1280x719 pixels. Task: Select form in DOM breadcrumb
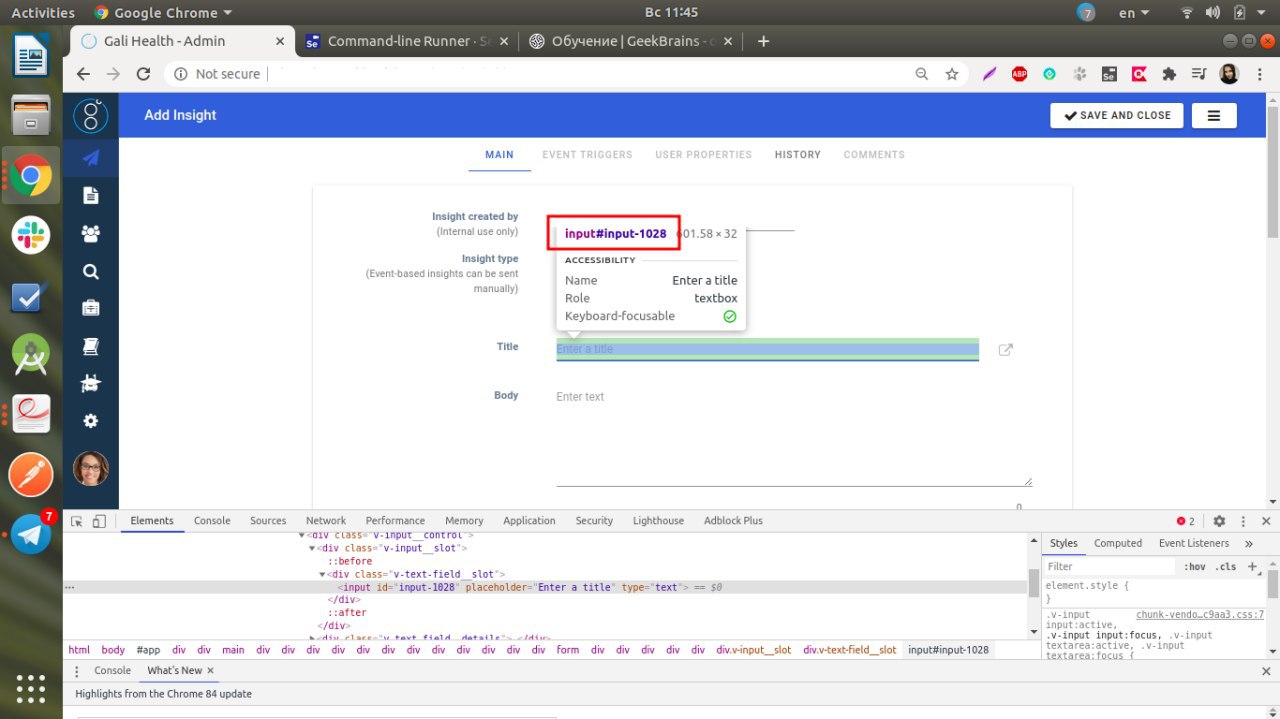567,650
